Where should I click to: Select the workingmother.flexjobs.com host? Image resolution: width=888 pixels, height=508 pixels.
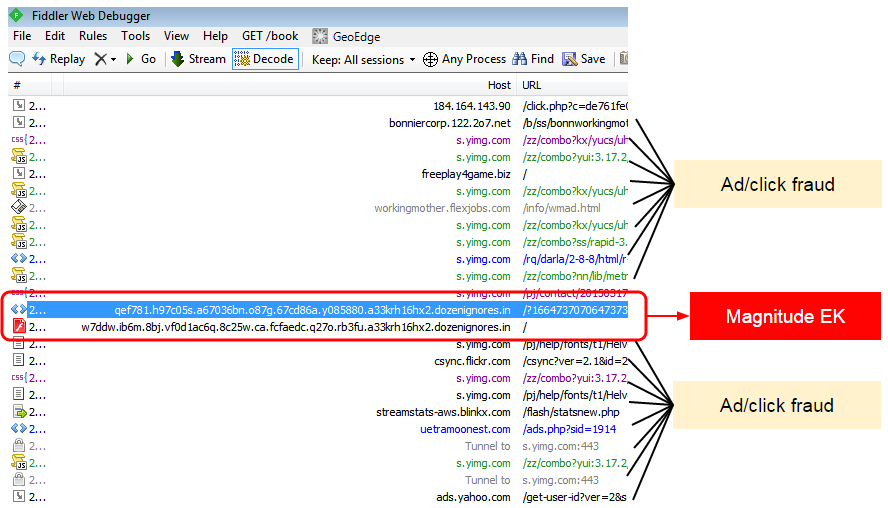[442, 208]
